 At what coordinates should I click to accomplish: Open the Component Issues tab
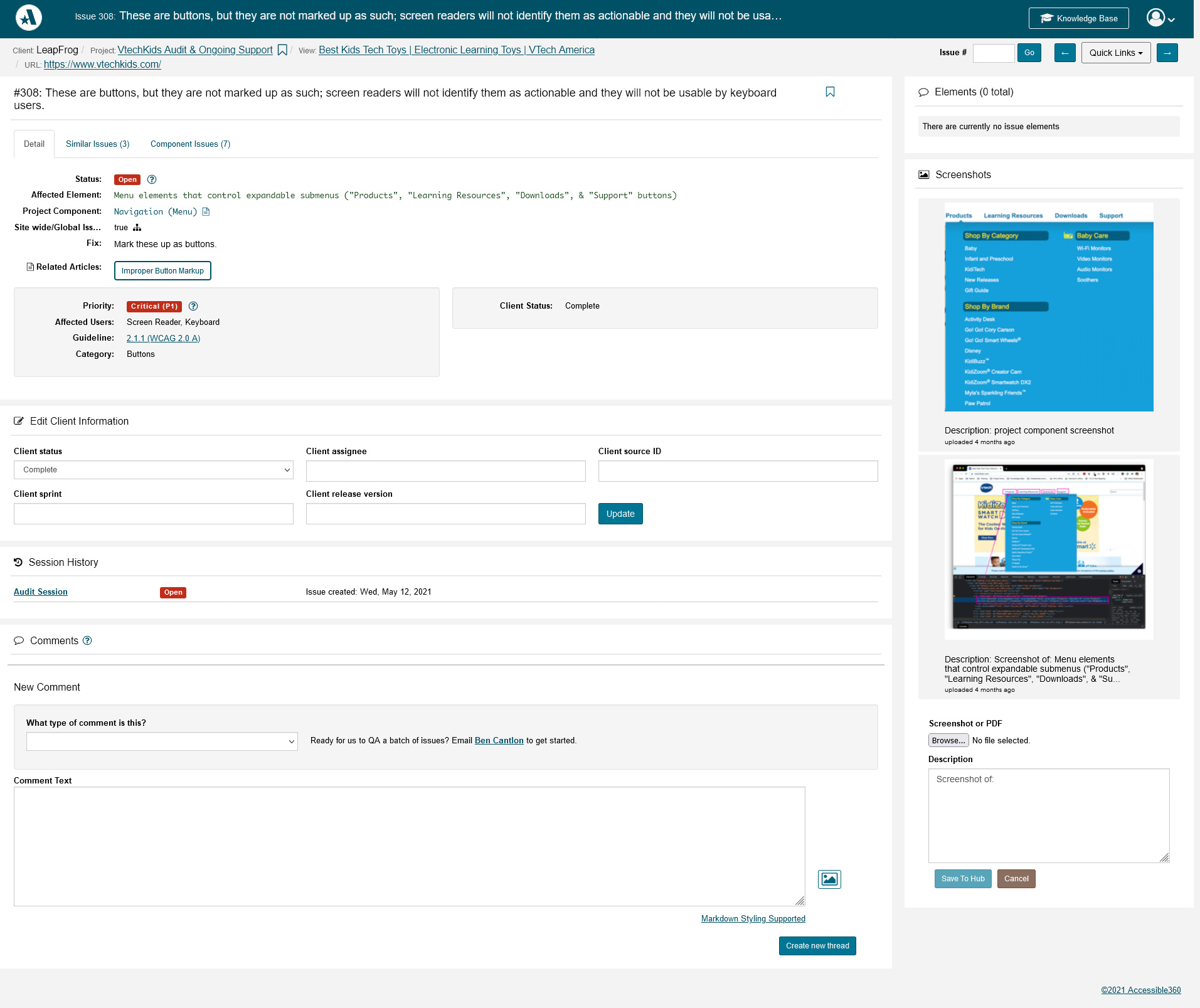click(x=191, y=144)
